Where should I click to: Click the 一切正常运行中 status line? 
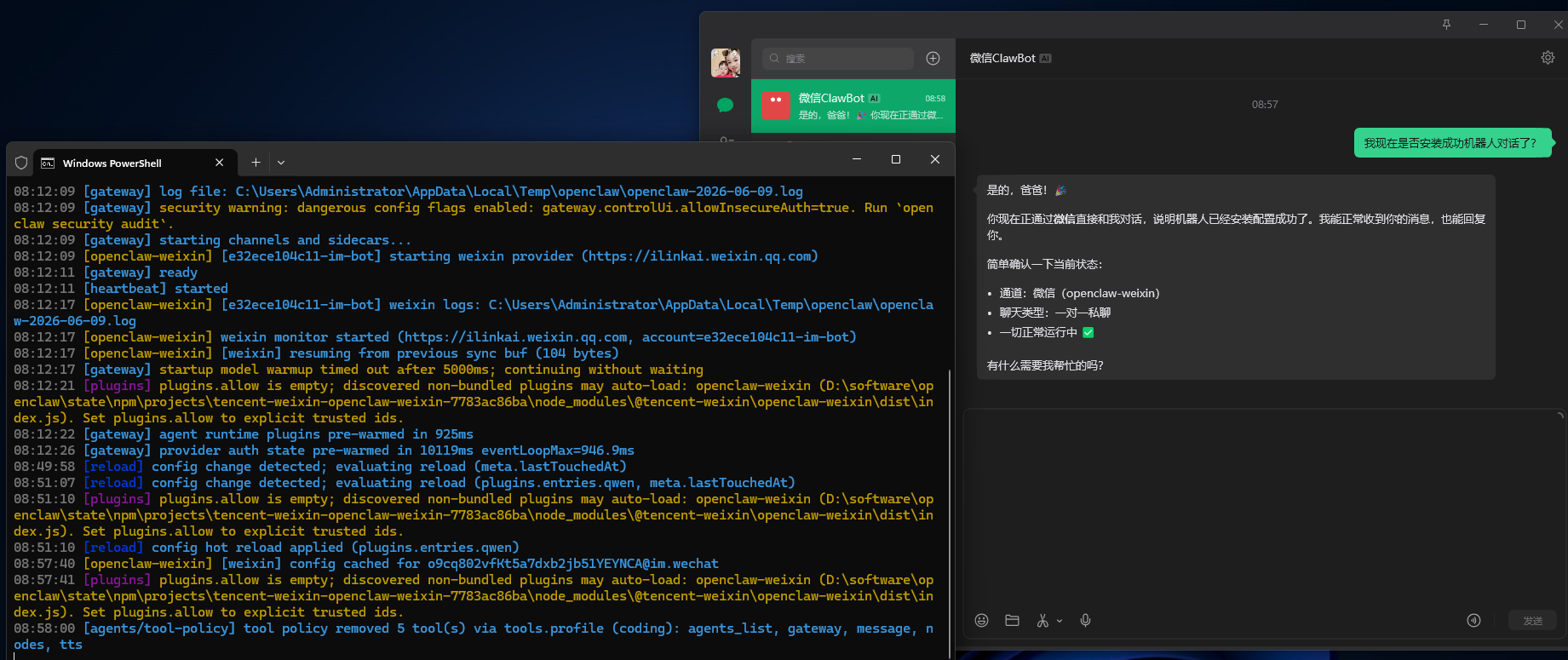coord(1046,332)
